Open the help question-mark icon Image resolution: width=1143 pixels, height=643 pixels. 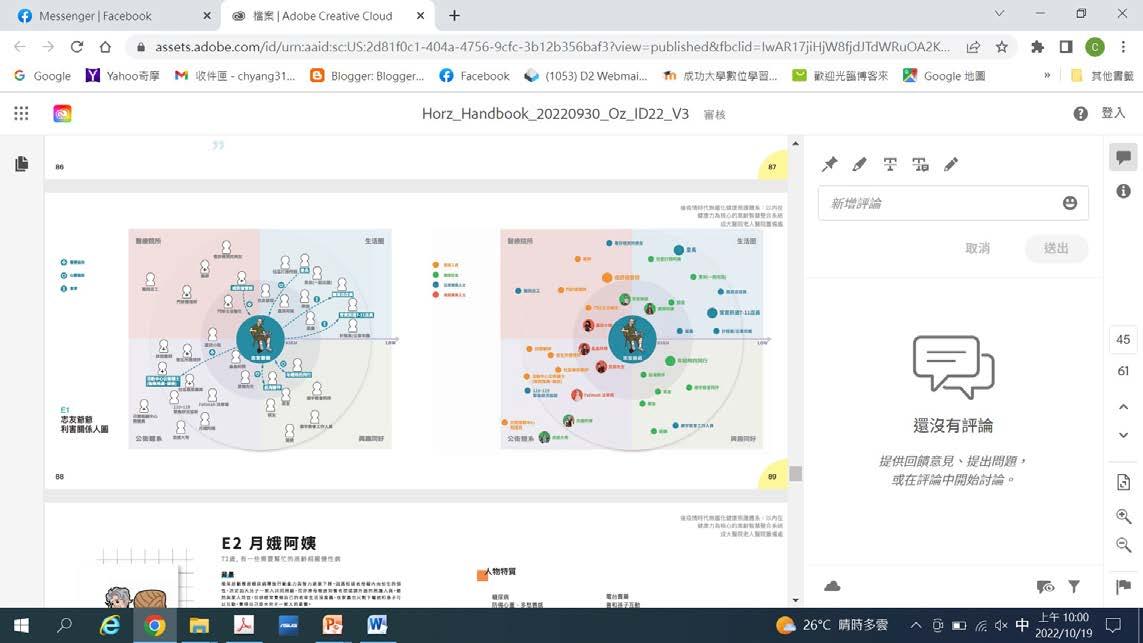tap(1080, 114)
